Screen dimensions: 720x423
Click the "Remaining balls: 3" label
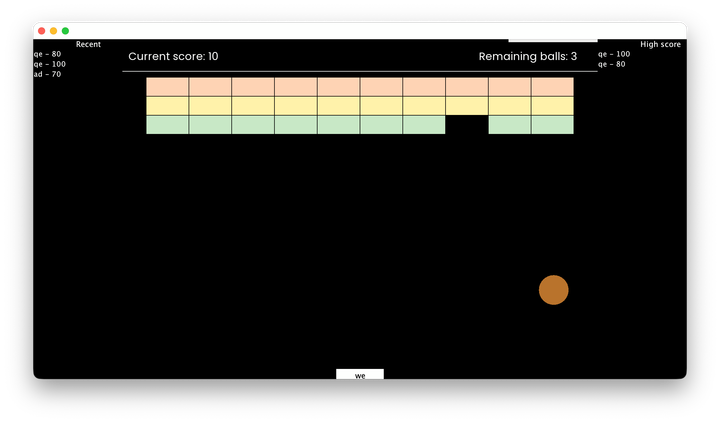pos(527,57)
